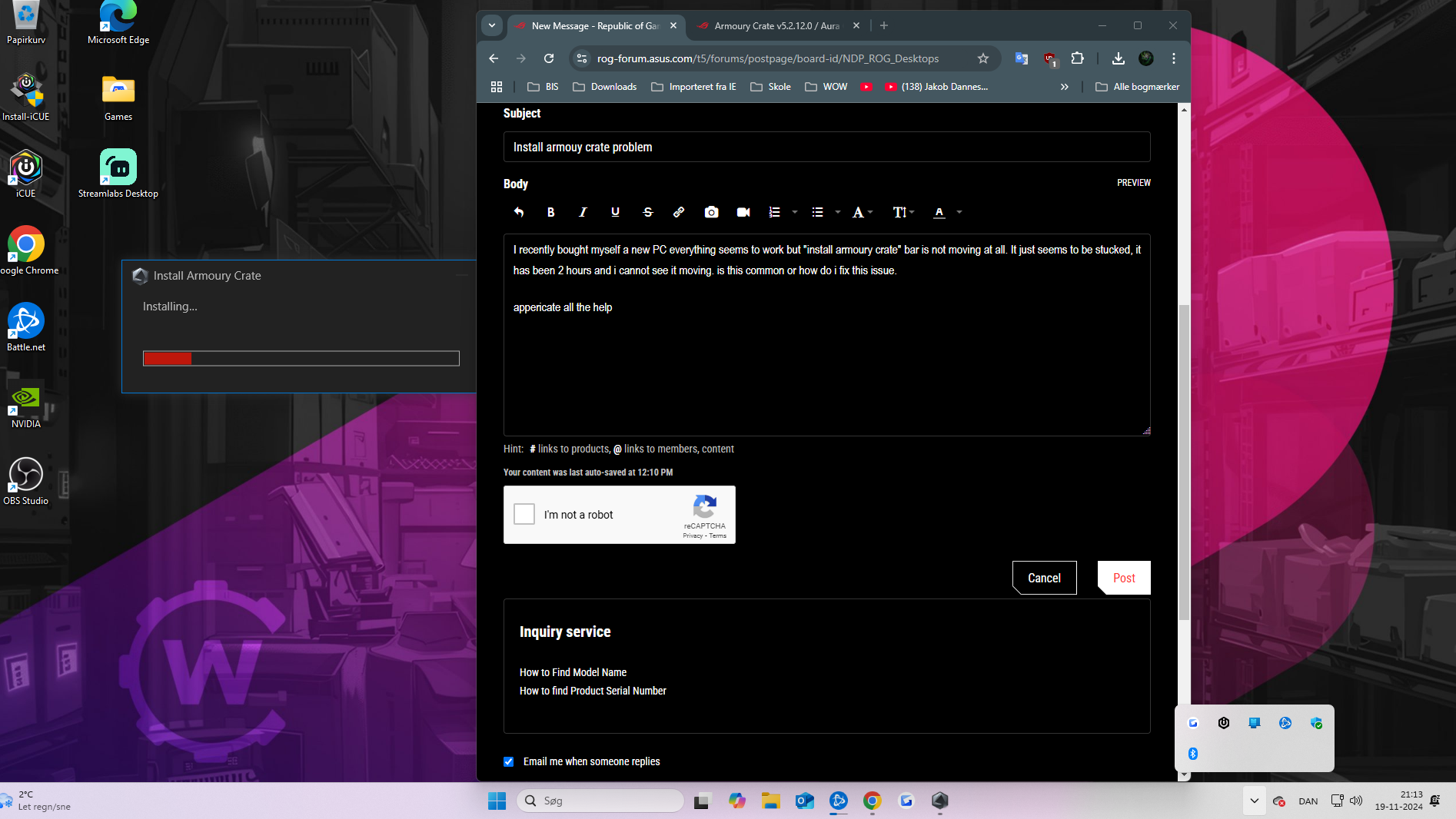This screenshot has width=1456, height=819.
Task: Open the PREVIEW of the message
Action: coord(1134,183)
